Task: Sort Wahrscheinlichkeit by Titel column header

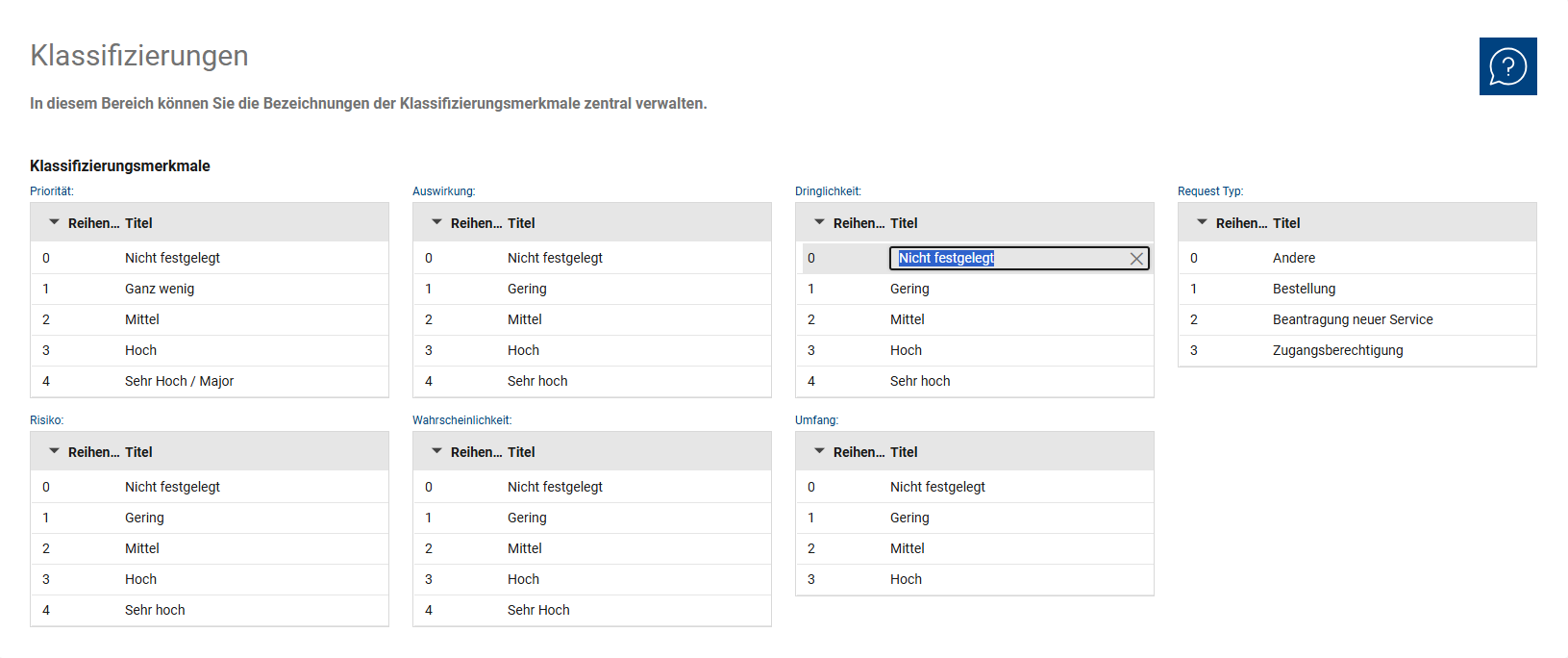Action: [521, 452]
